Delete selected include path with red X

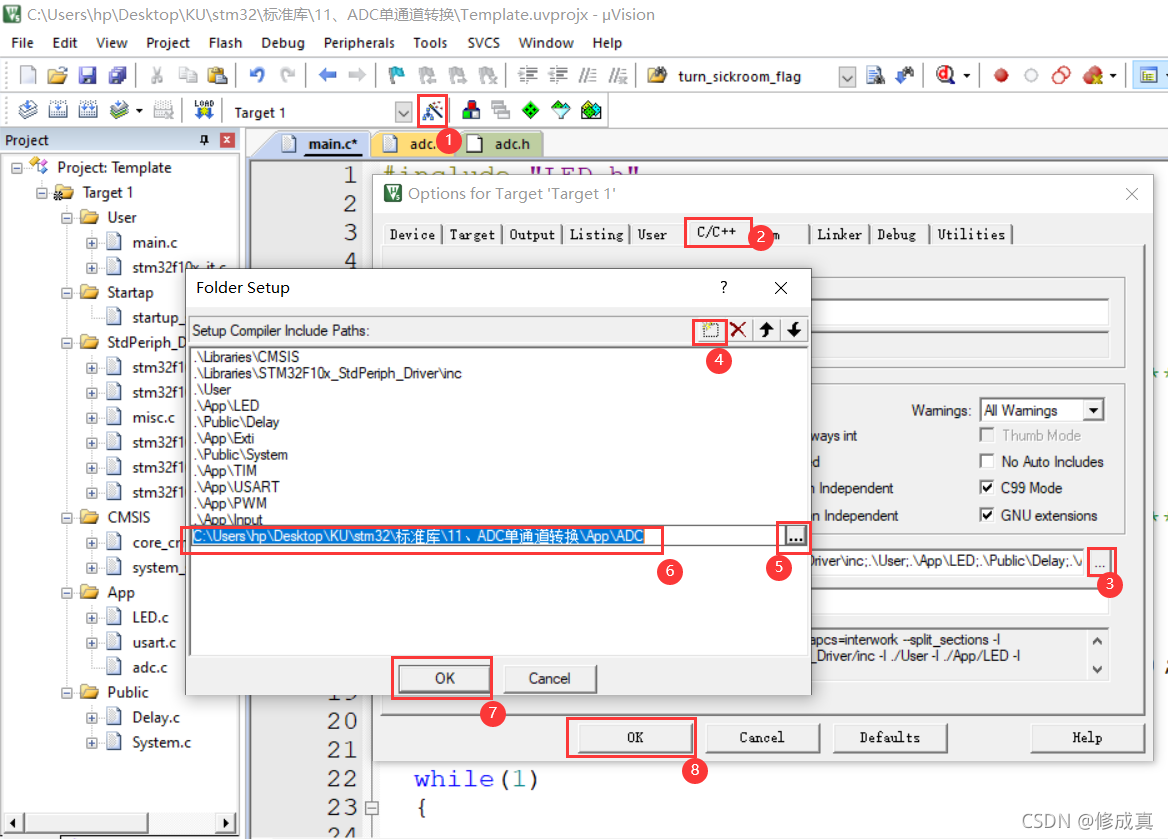738,330
